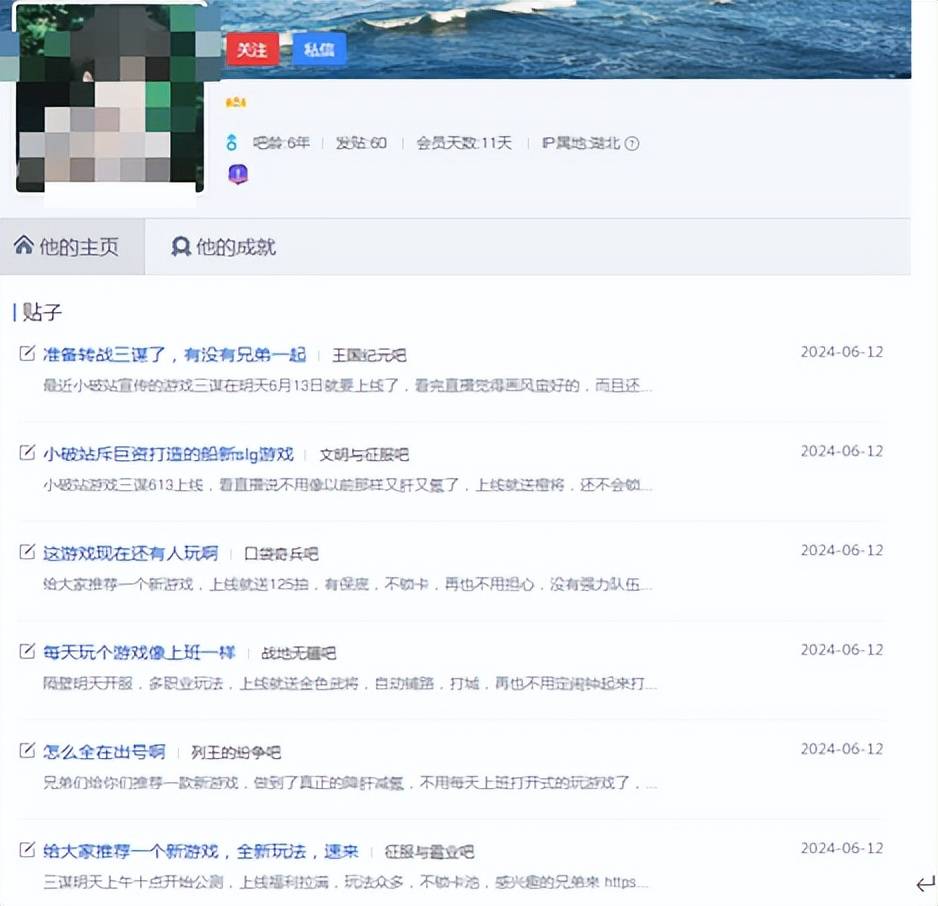The height and width of the screenshot is (906, 938).
Task: Open the 战地无疆吧 forum link
Action: click(299, 653)
